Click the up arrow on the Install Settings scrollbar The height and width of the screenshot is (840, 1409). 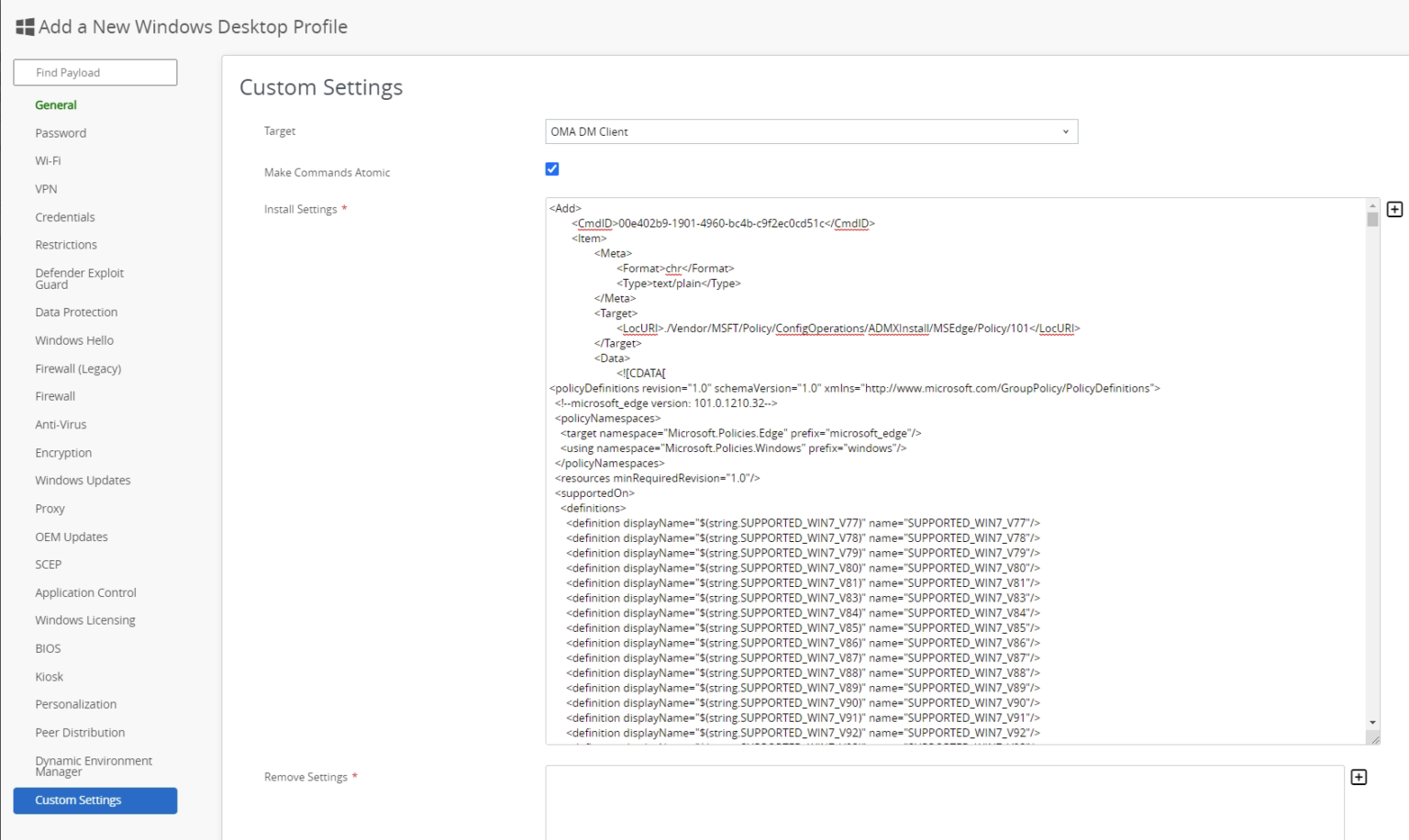pyautogui.click(x=1371, y=207)
